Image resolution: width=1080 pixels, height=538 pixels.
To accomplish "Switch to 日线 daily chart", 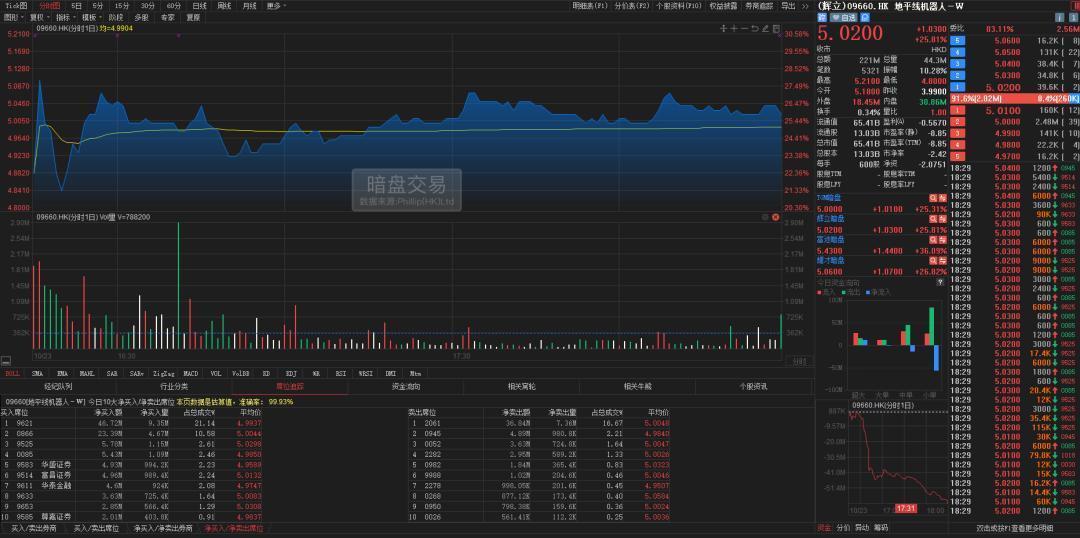I will [199, 6].
